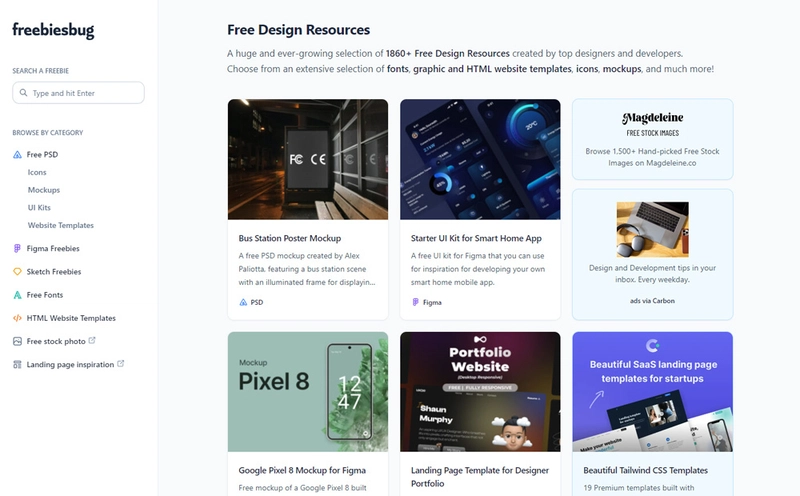
Task: Click the freebiesbug logo
Action: [x=53, y=30]
